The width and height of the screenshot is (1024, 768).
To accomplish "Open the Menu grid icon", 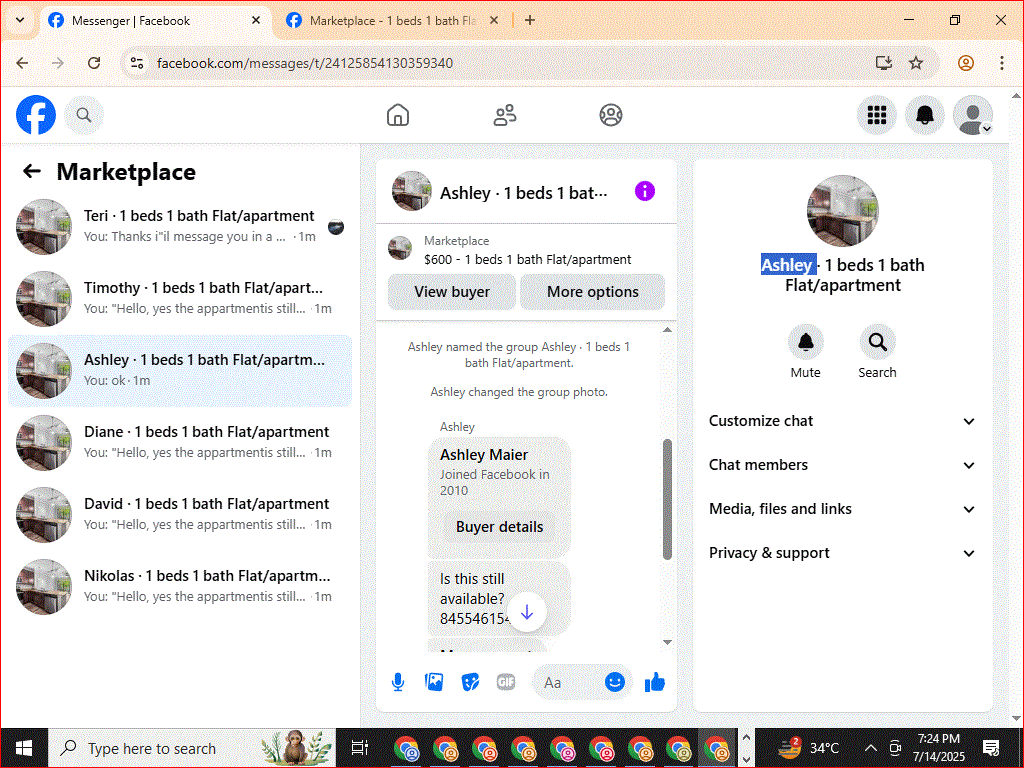I will [x=876, y=115].
